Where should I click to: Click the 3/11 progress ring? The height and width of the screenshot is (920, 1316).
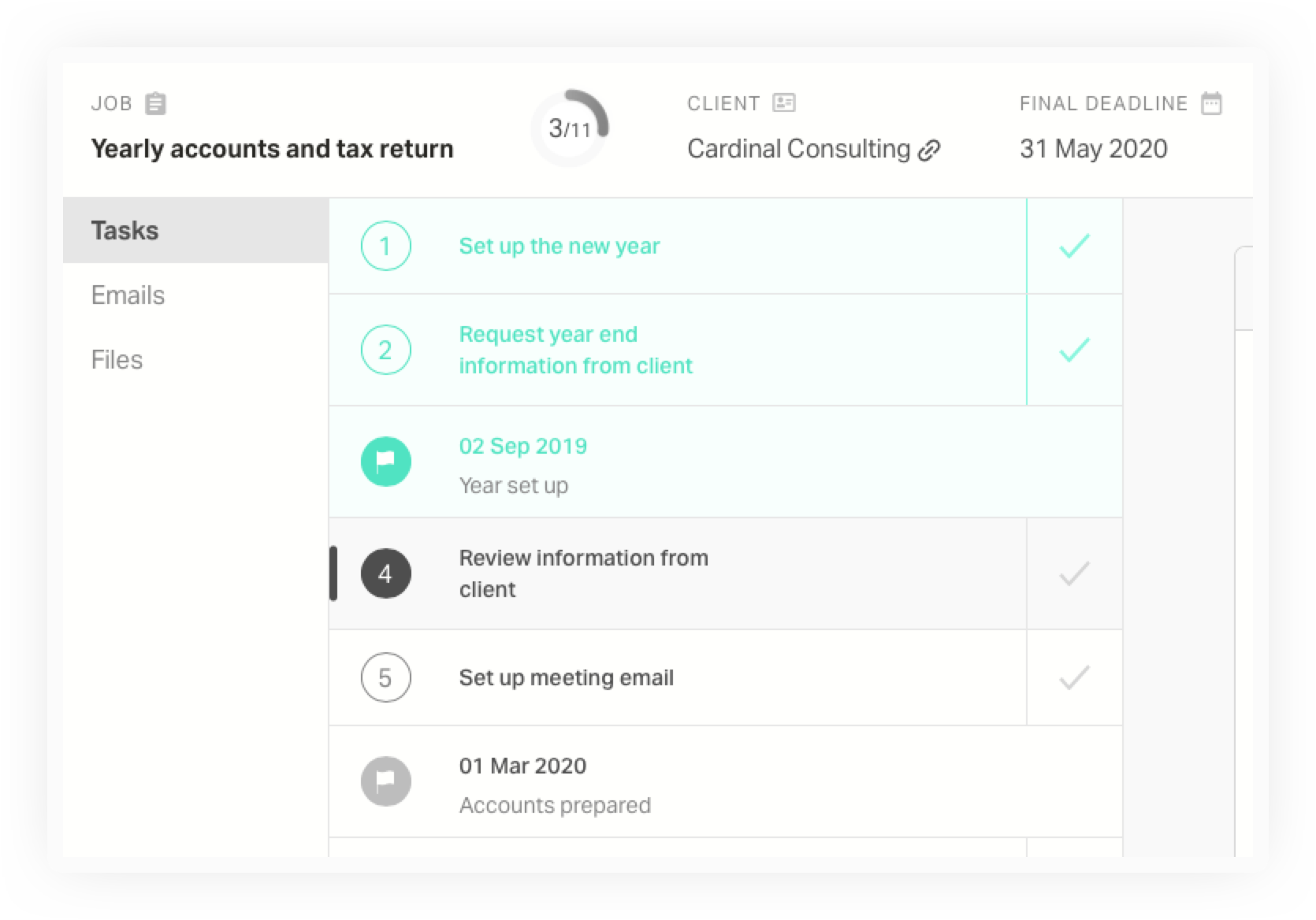coord(571,128)
